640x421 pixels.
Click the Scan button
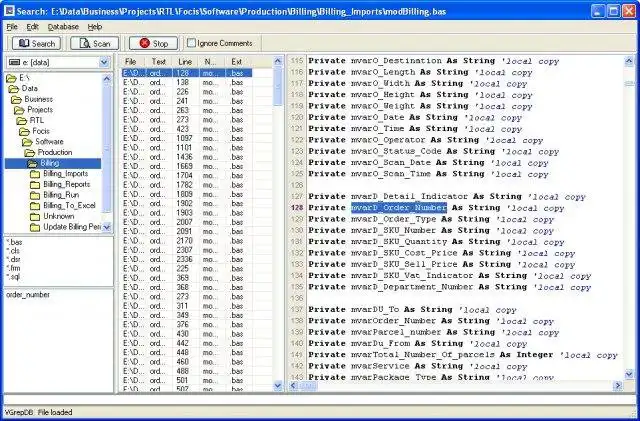95,43
